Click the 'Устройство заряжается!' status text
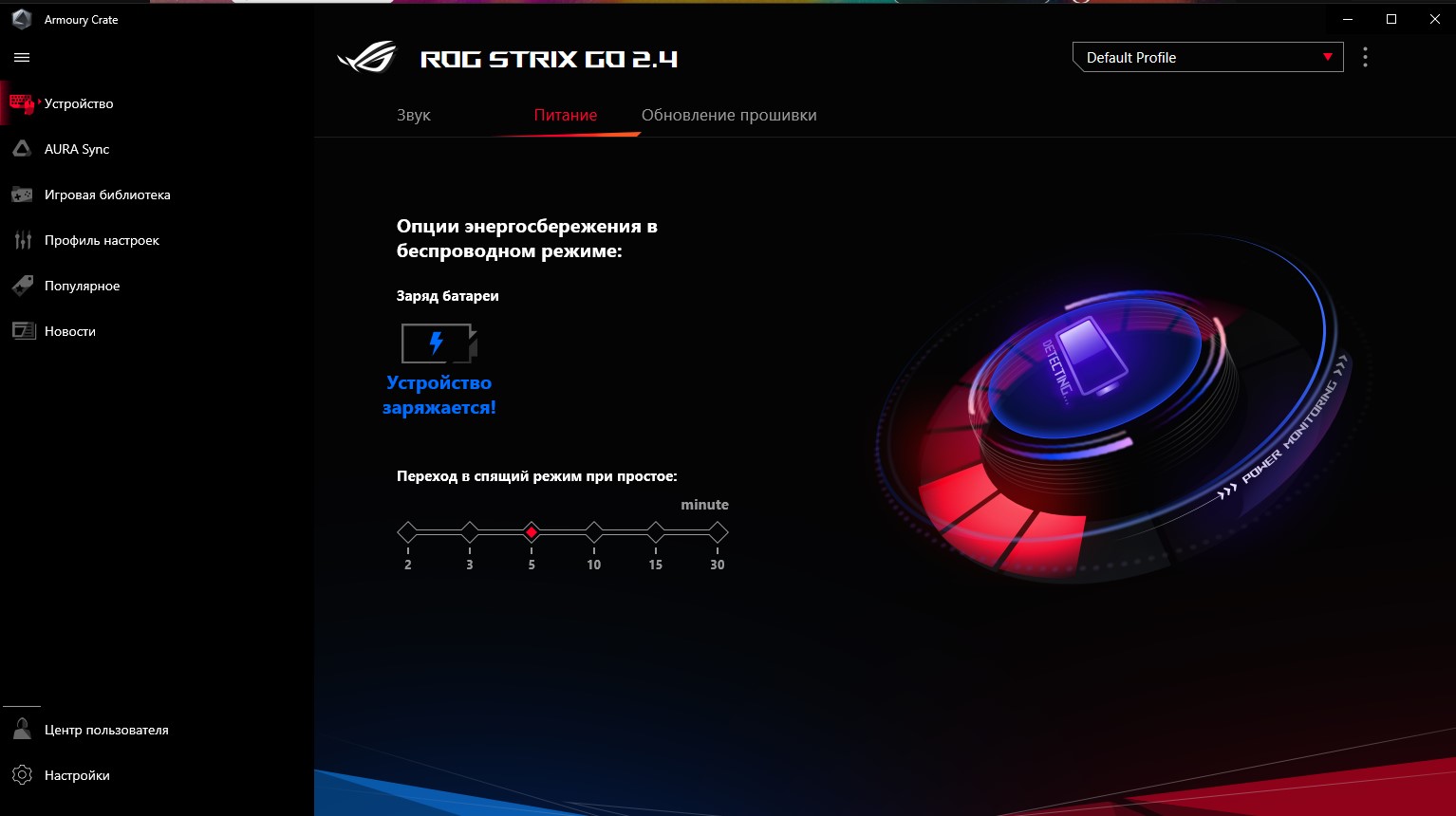Screen dimensions: 1456x816 tap(439, 395)
